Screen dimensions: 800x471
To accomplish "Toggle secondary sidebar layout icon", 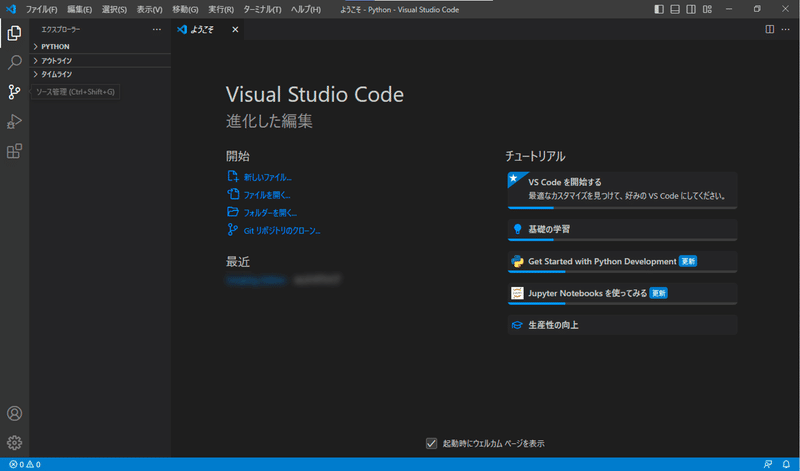I will click(691, 9).
